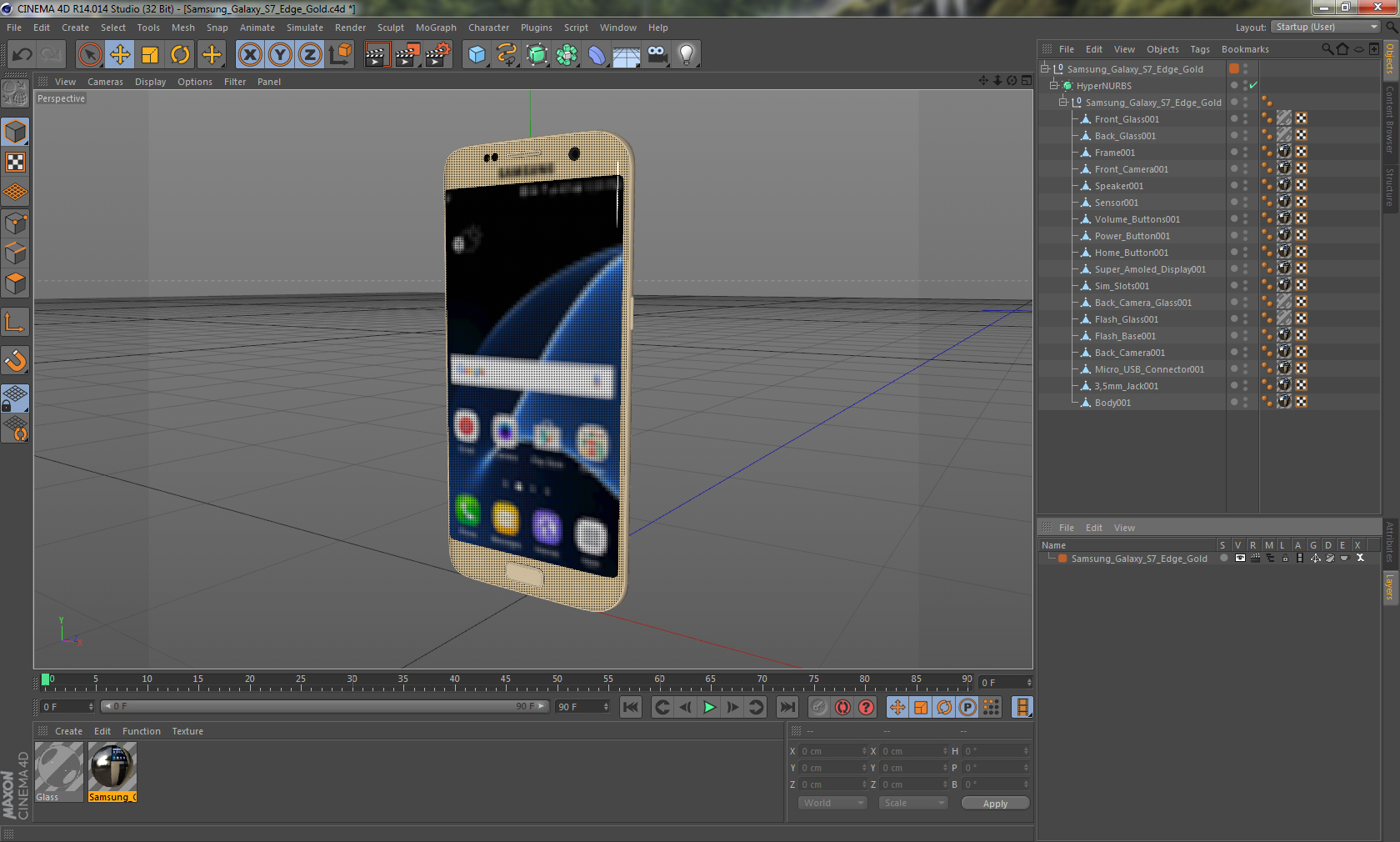Click the preview range slider bar

coord(324,706)
